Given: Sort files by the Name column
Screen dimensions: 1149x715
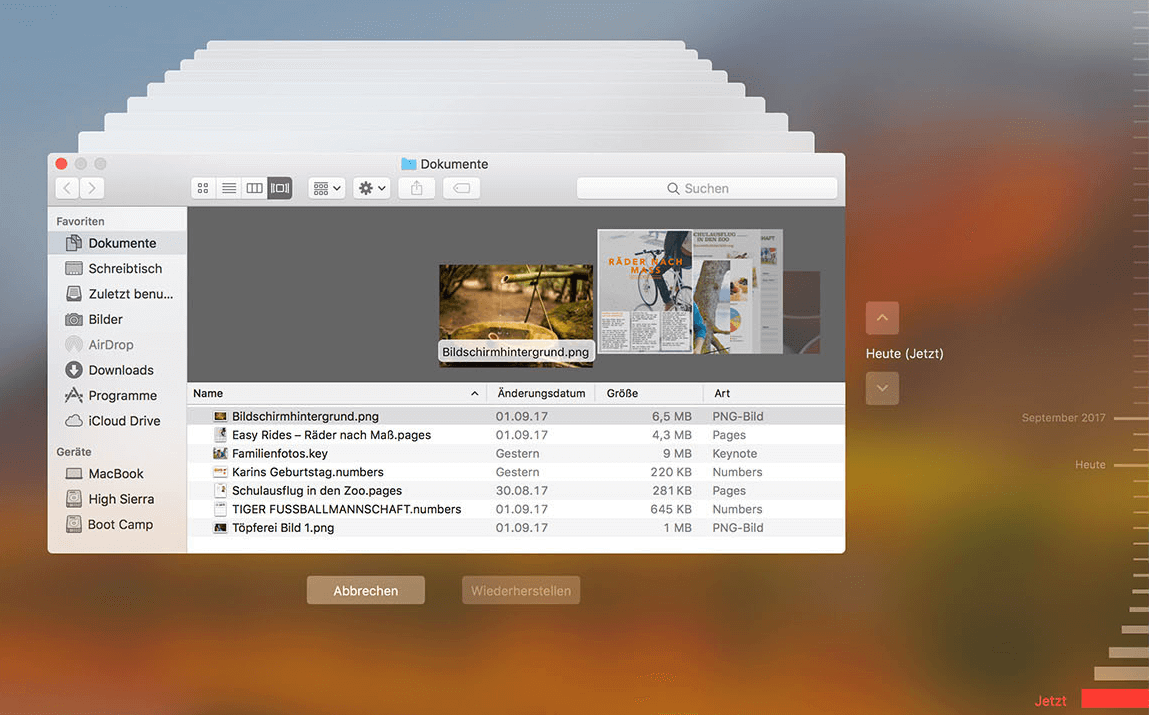Looking at the screenshot, I should 337,393.
